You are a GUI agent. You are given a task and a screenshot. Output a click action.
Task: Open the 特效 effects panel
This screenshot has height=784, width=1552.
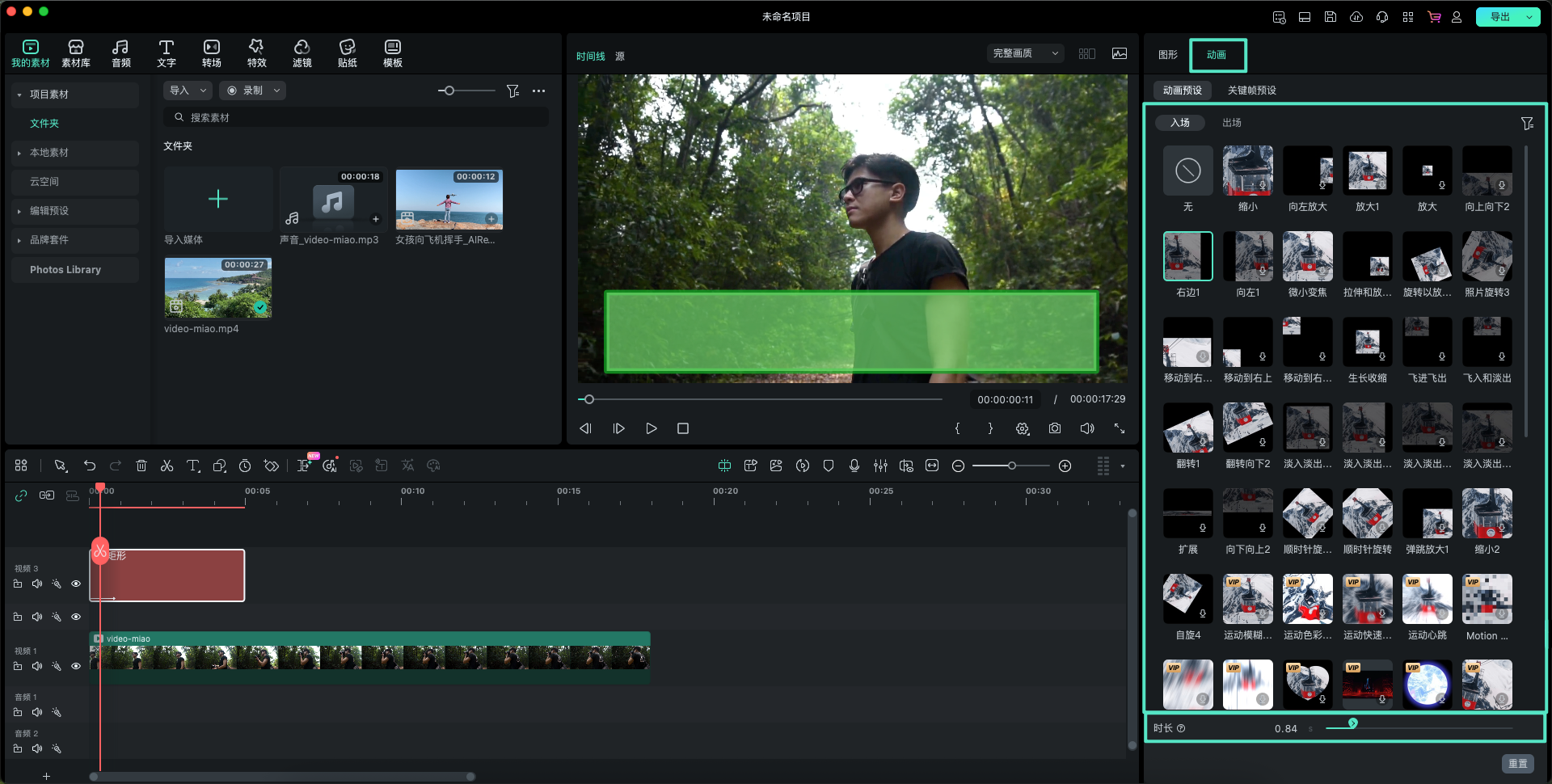click(x=256, y=53)
